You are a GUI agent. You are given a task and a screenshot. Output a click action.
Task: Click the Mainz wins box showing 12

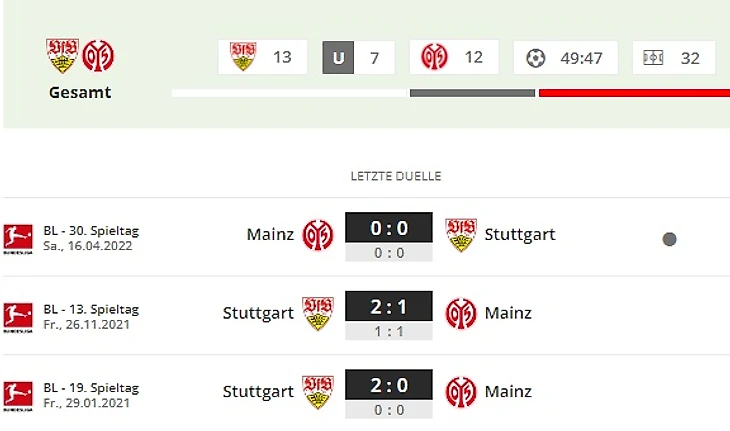[x=453, y=57]
